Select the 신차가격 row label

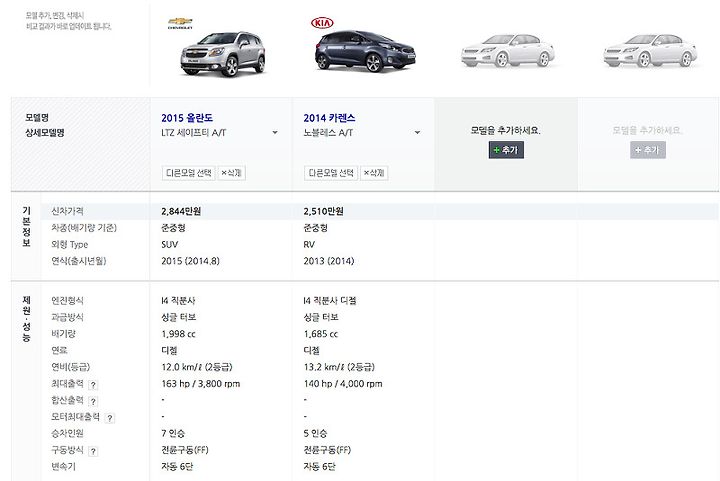67,211
